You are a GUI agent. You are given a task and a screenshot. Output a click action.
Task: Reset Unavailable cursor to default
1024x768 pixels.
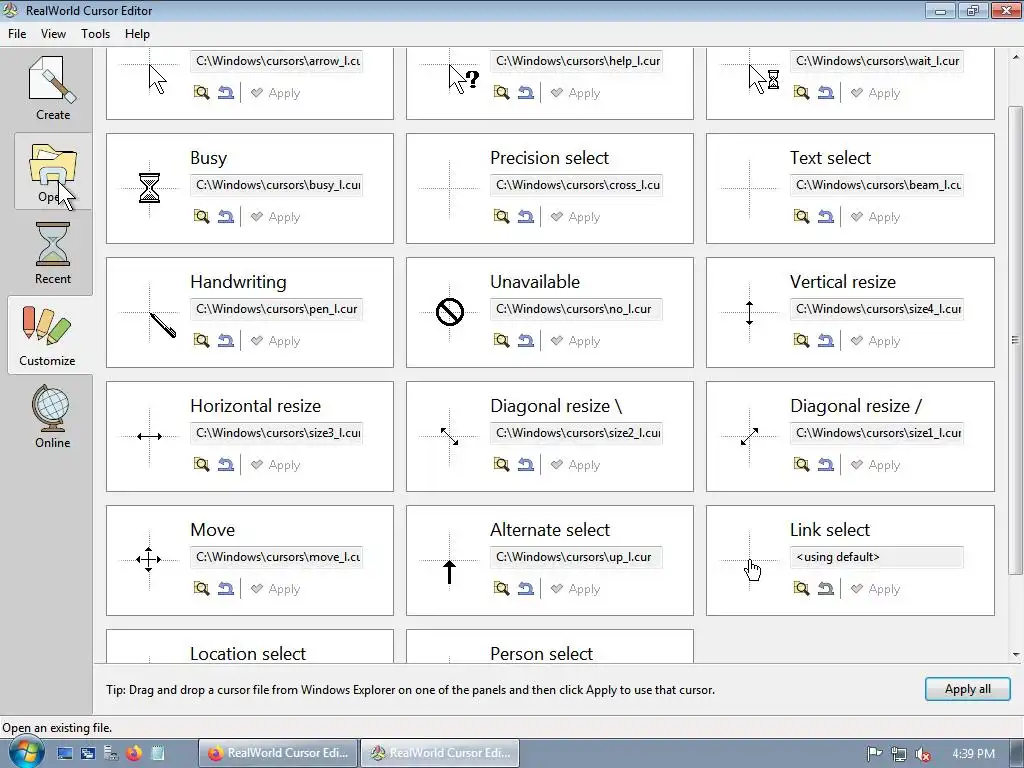pos(526,341)
